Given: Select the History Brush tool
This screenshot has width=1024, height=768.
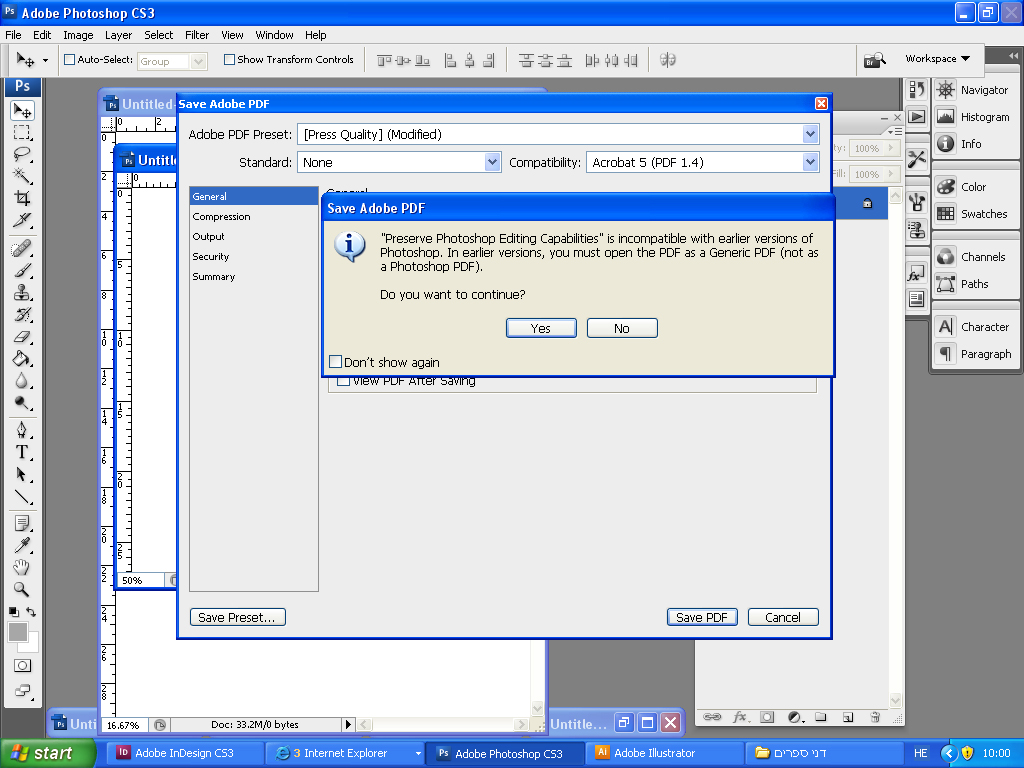Looking at the screenshot, I should tap(22, 315).
